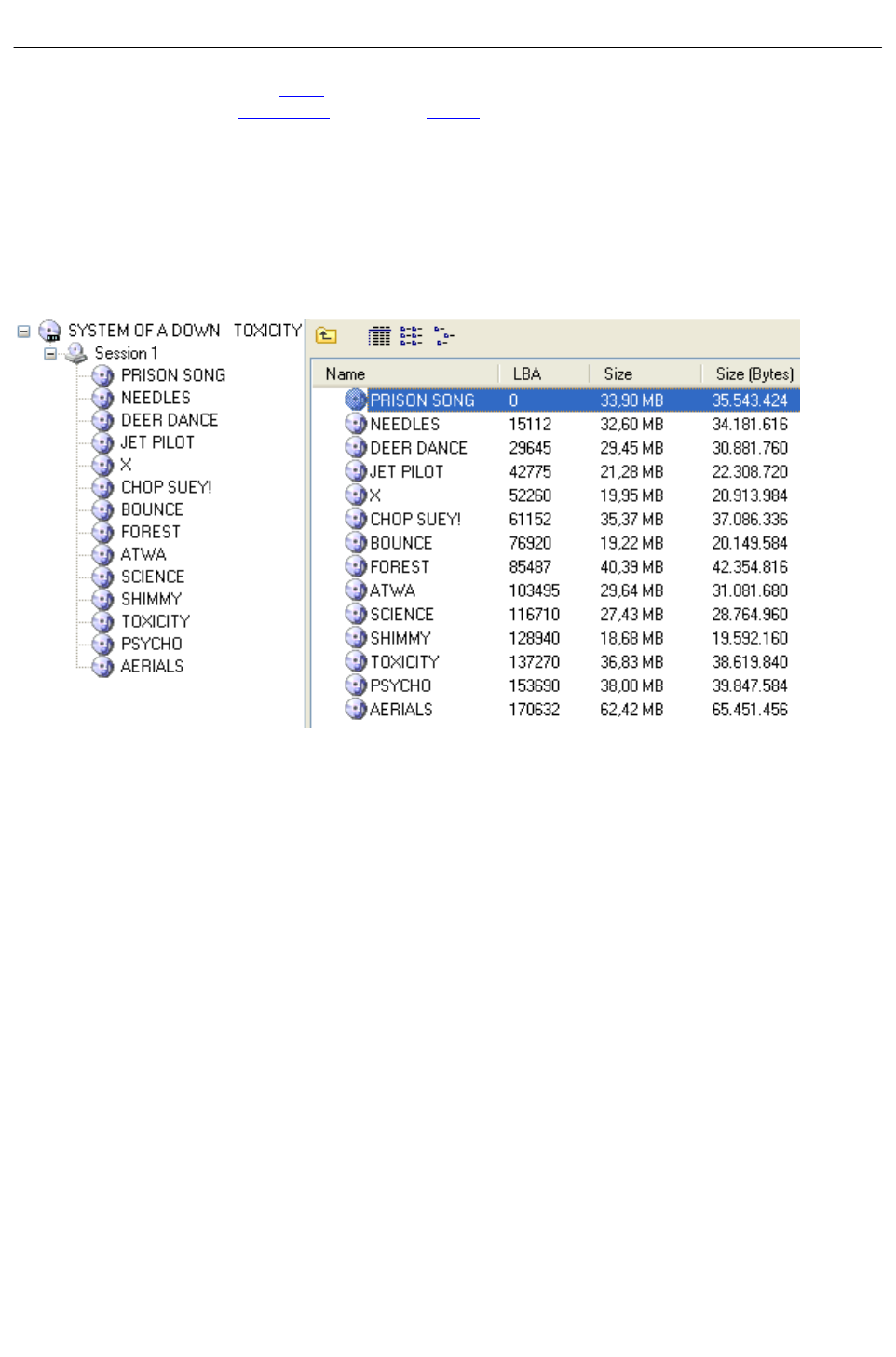Select CHOP SUEY! track in the tree
Screen dimensions: 896x1357
coord(167,487)
